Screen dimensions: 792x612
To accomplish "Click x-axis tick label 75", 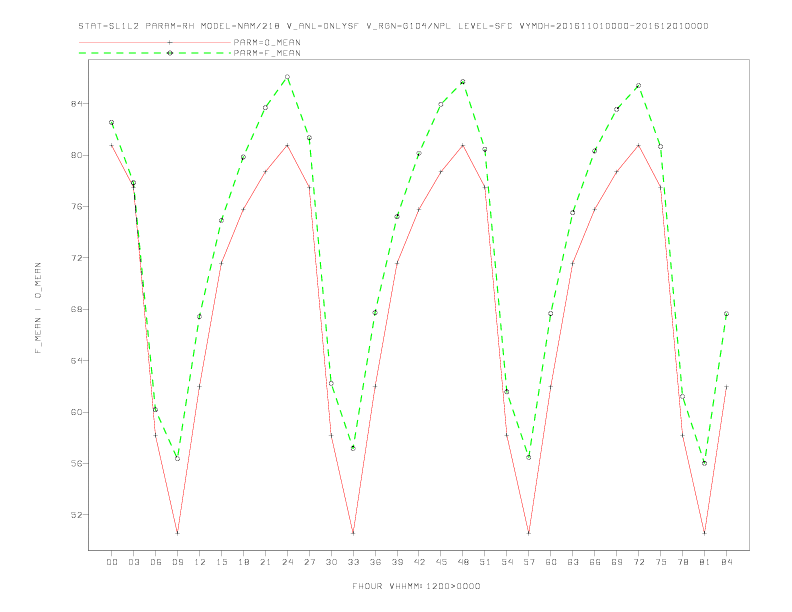I will click(661, 562).
